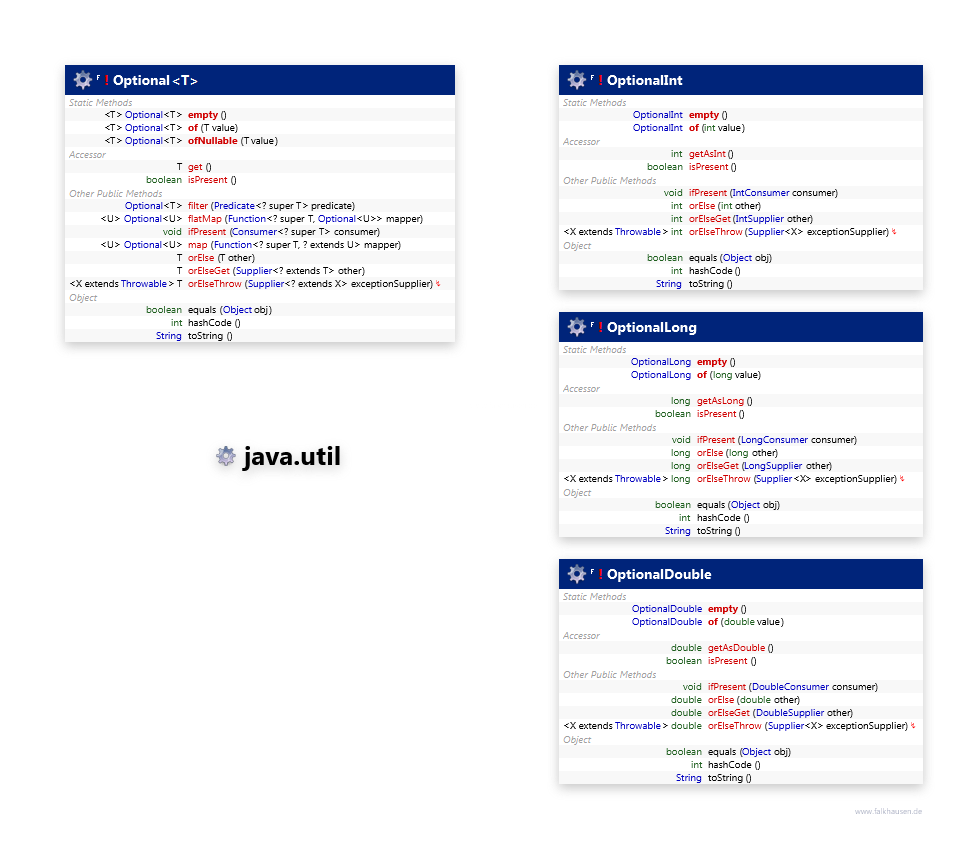
Task: Open the IntSupplier type link
Action: click(x=759, y=219)
